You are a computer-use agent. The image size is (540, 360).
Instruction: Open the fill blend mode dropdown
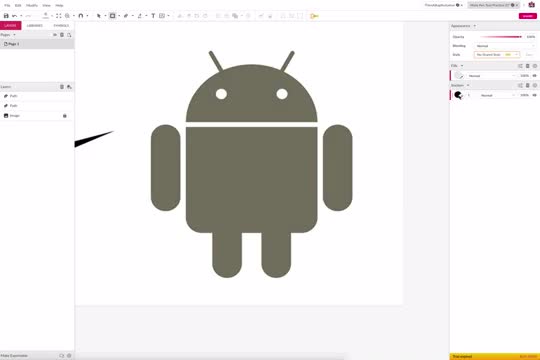click(x=492, y=76)
